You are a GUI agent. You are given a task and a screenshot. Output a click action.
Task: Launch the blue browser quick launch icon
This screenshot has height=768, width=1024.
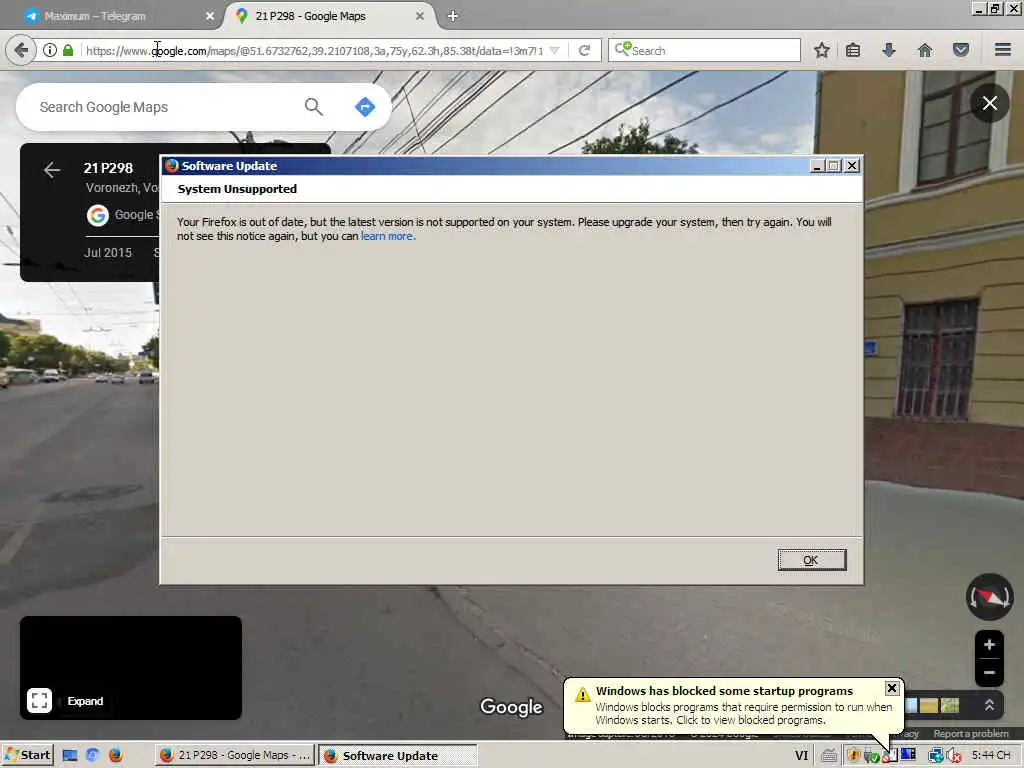[92, 756]
